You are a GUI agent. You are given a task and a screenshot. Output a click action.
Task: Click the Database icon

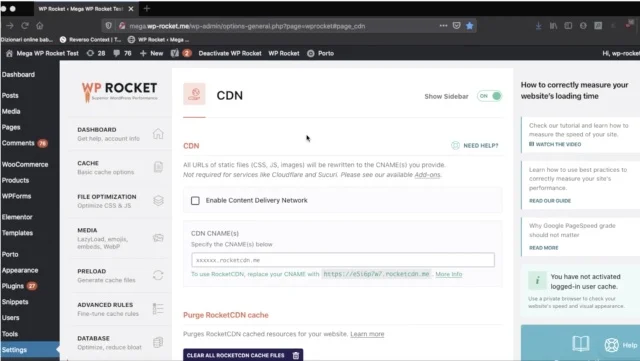tap(158, 342)
